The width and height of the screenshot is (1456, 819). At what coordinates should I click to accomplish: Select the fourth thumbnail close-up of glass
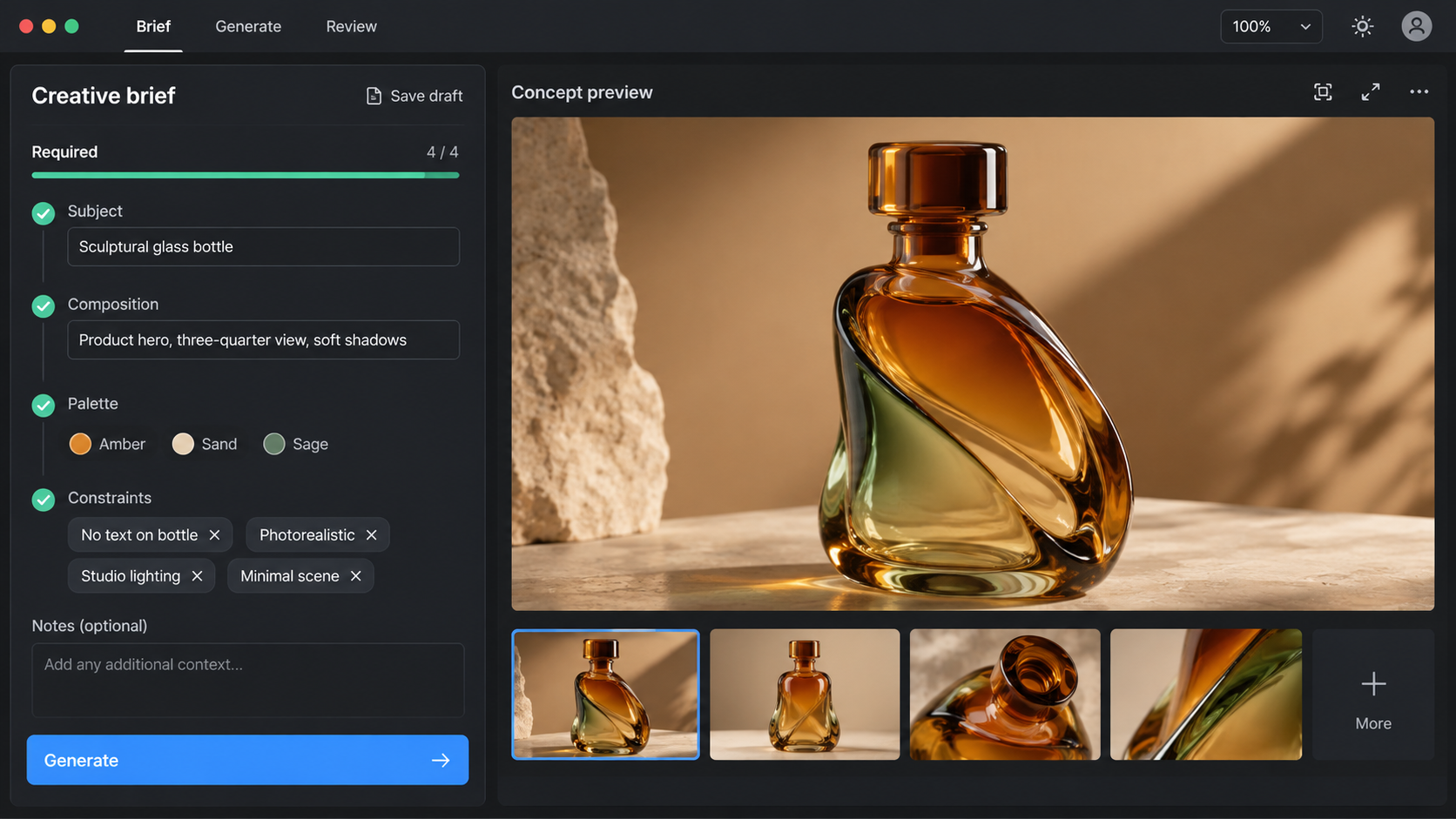[x=1206, y=695]
